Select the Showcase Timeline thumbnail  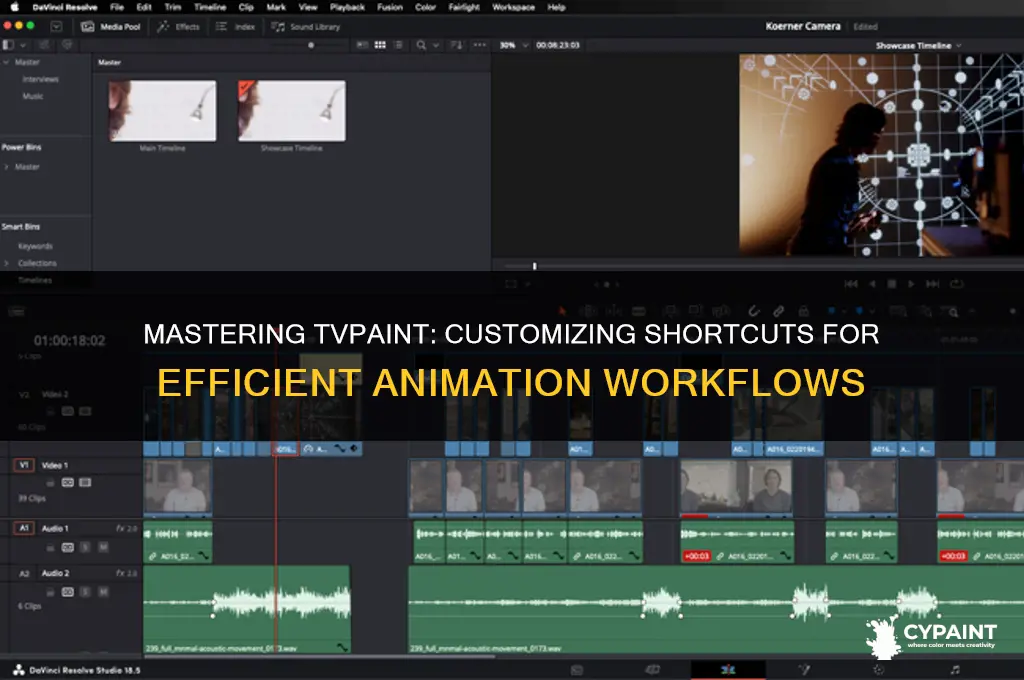(292, 110)
